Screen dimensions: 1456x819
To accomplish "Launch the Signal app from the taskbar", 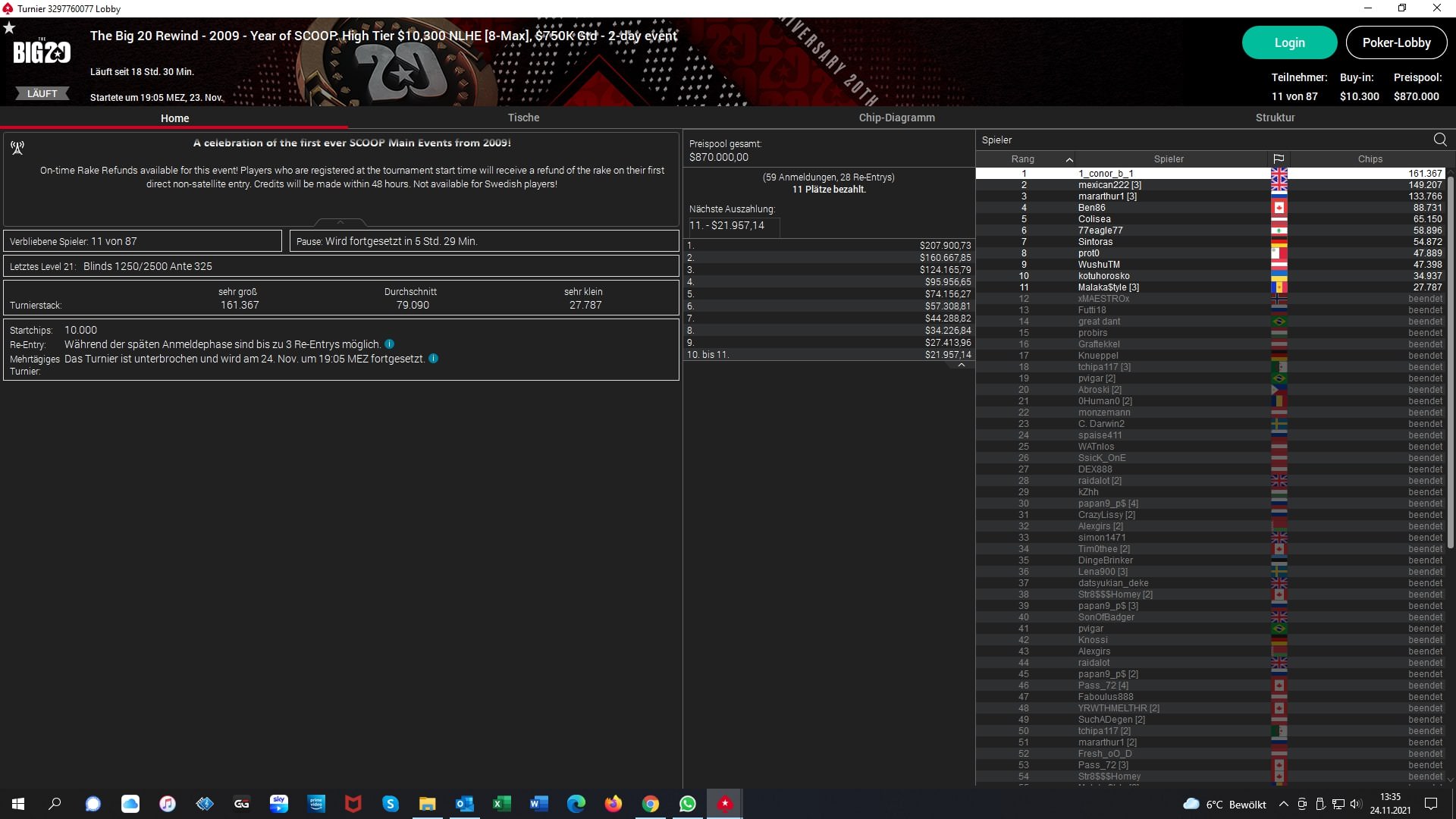I will (x=93, y=804).
